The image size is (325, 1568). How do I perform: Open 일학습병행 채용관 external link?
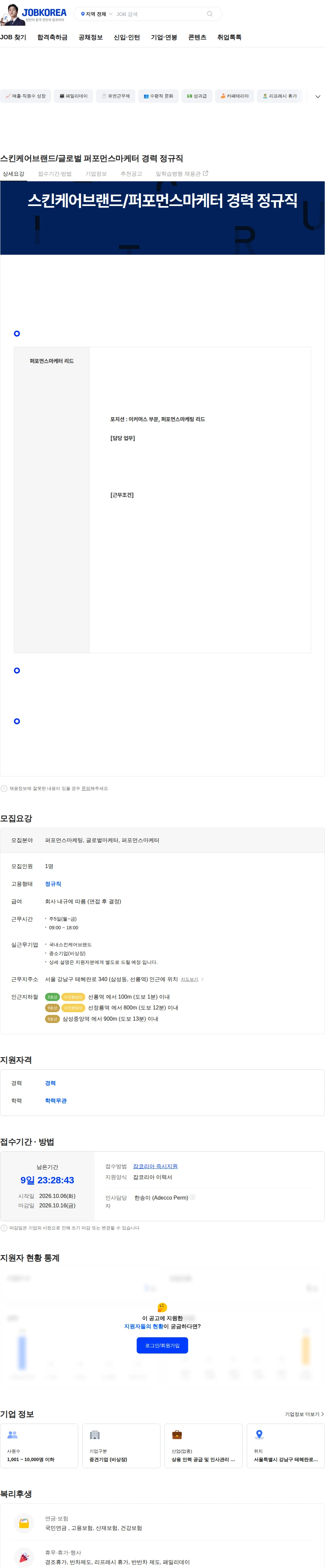point(181,174)
